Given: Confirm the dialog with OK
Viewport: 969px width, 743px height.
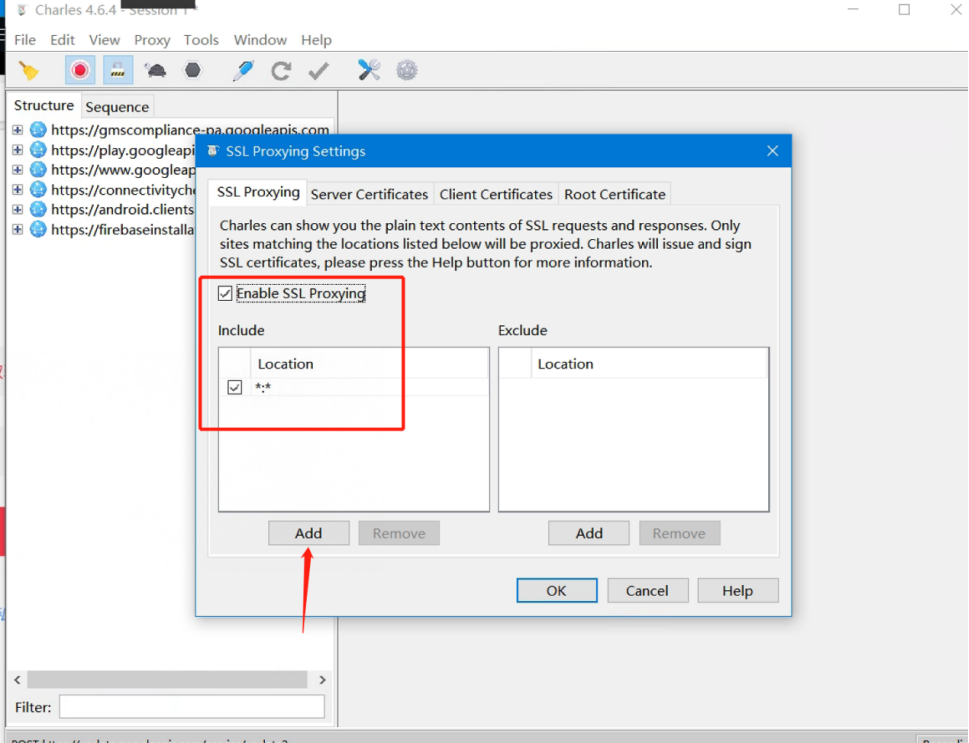Looking at the screenshot, I should coord(557,590).
